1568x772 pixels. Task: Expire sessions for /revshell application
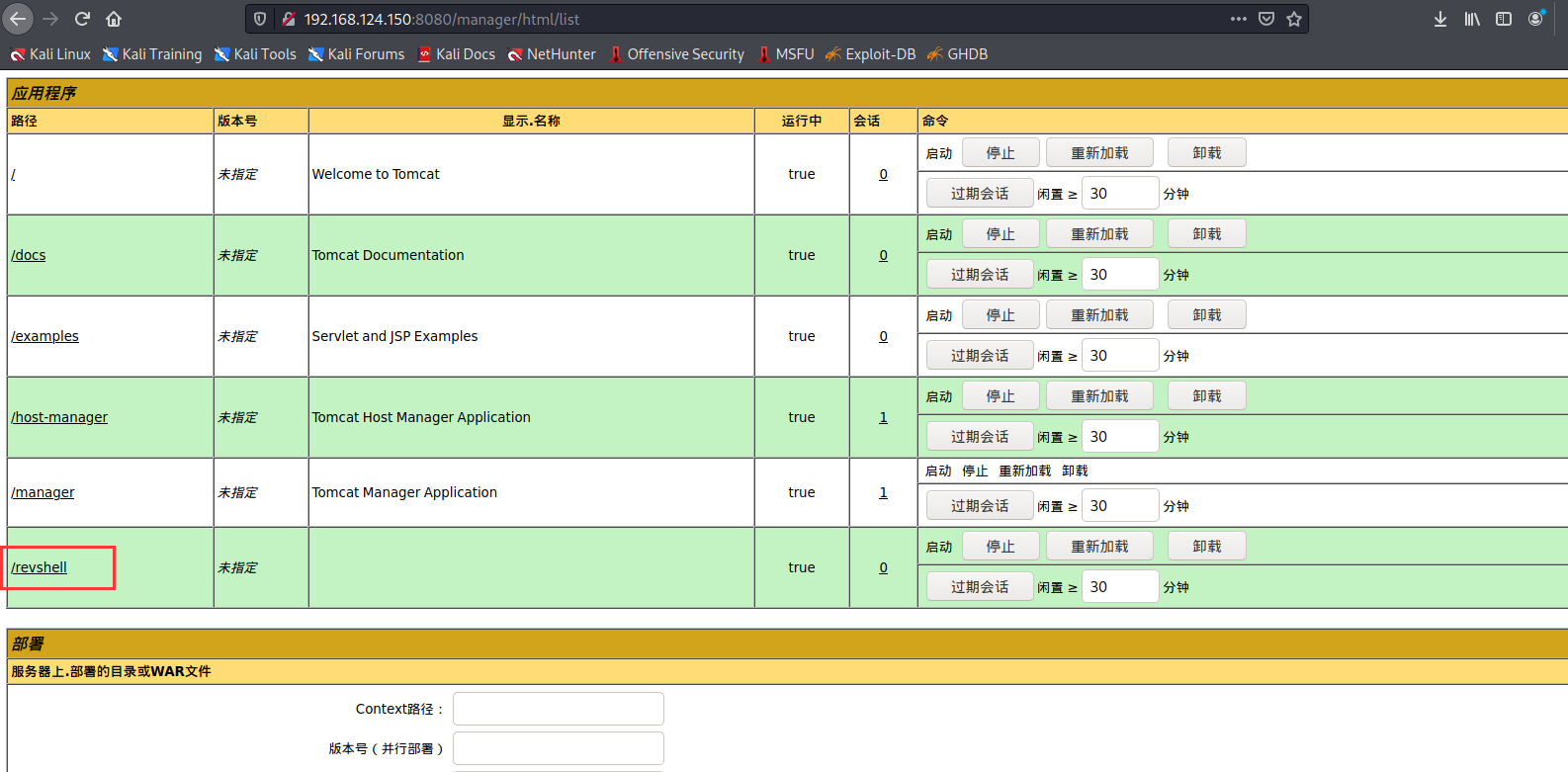(980, 587)
